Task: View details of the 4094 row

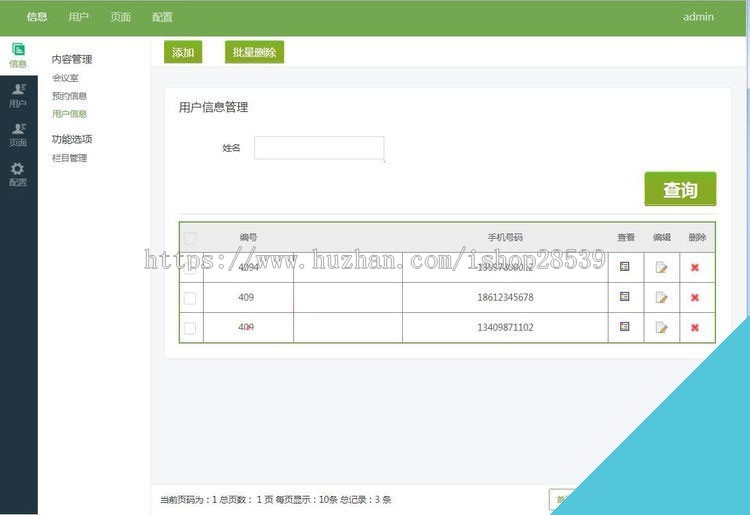Action: pos(624,266)
